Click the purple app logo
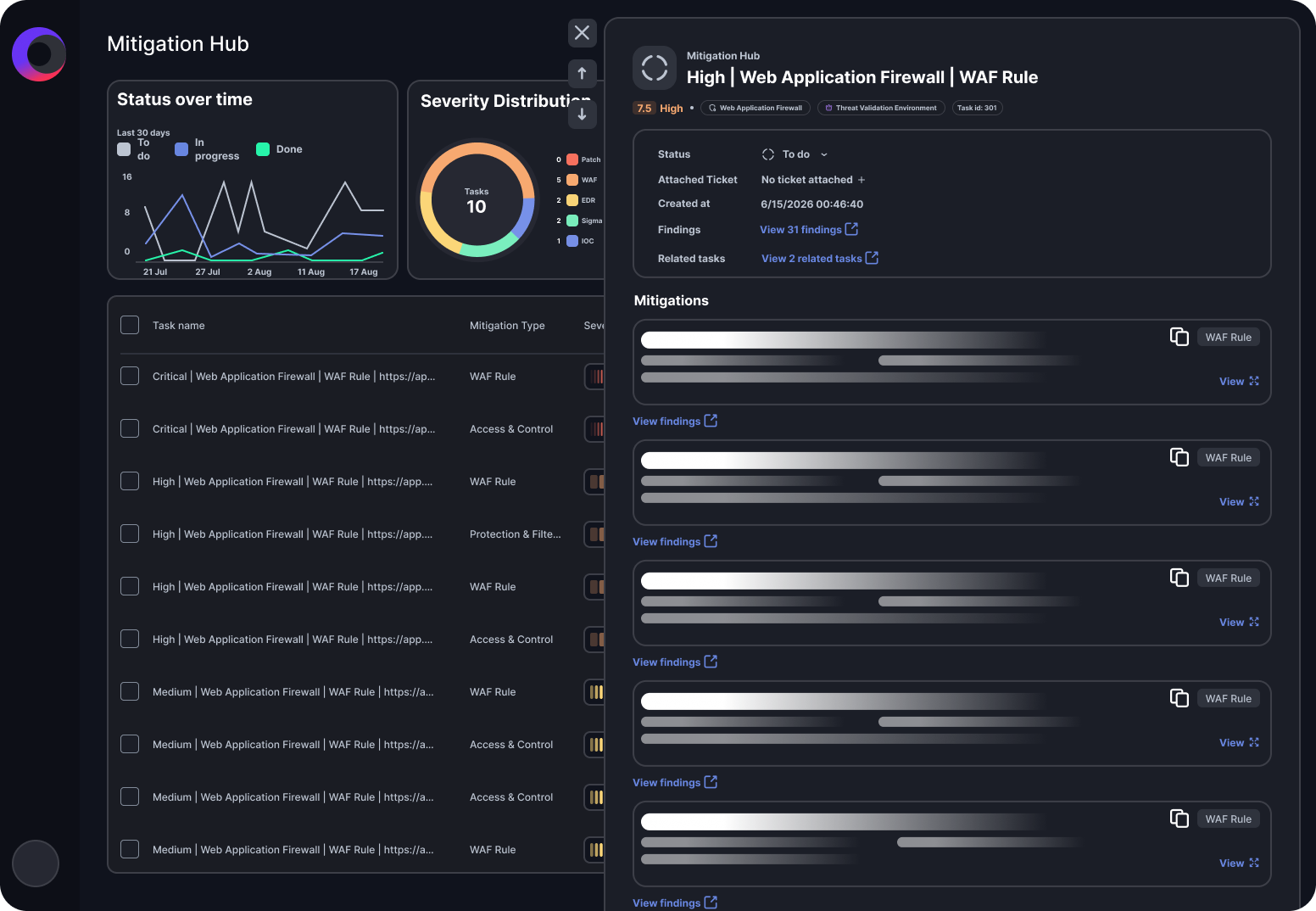 point(39,54)
